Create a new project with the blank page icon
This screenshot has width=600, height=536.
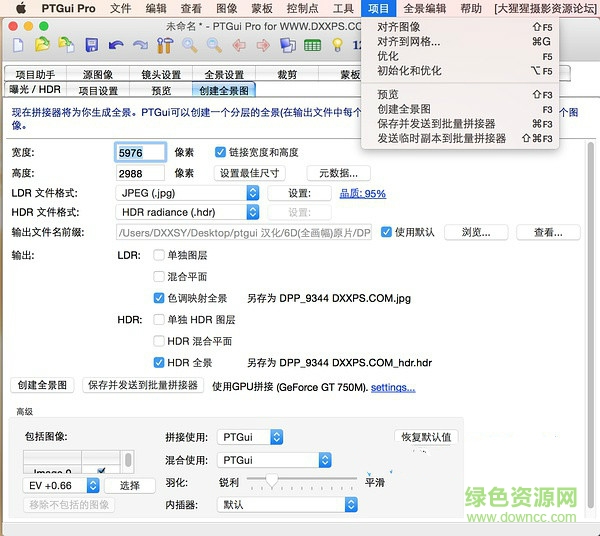[18, 45]
